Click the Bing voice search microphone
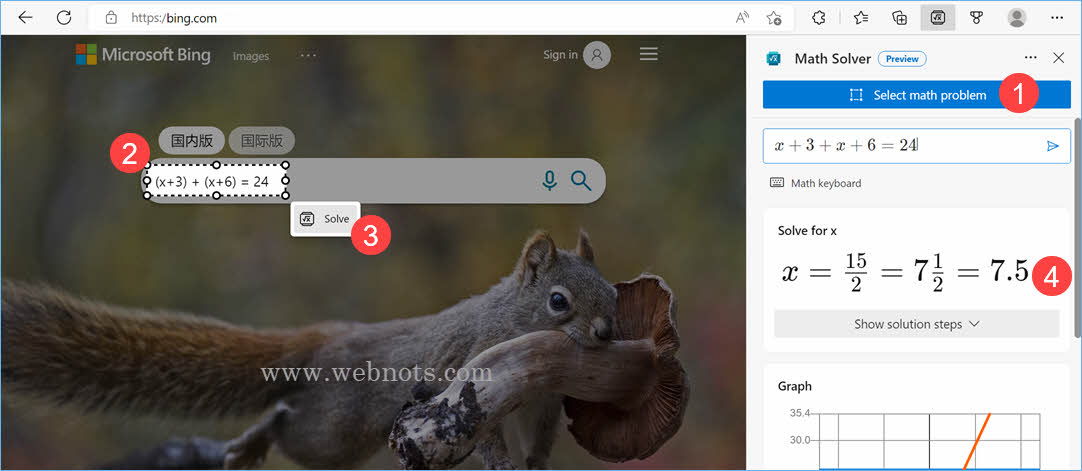This screenshot has height=471, width=1082. point(549,181)
